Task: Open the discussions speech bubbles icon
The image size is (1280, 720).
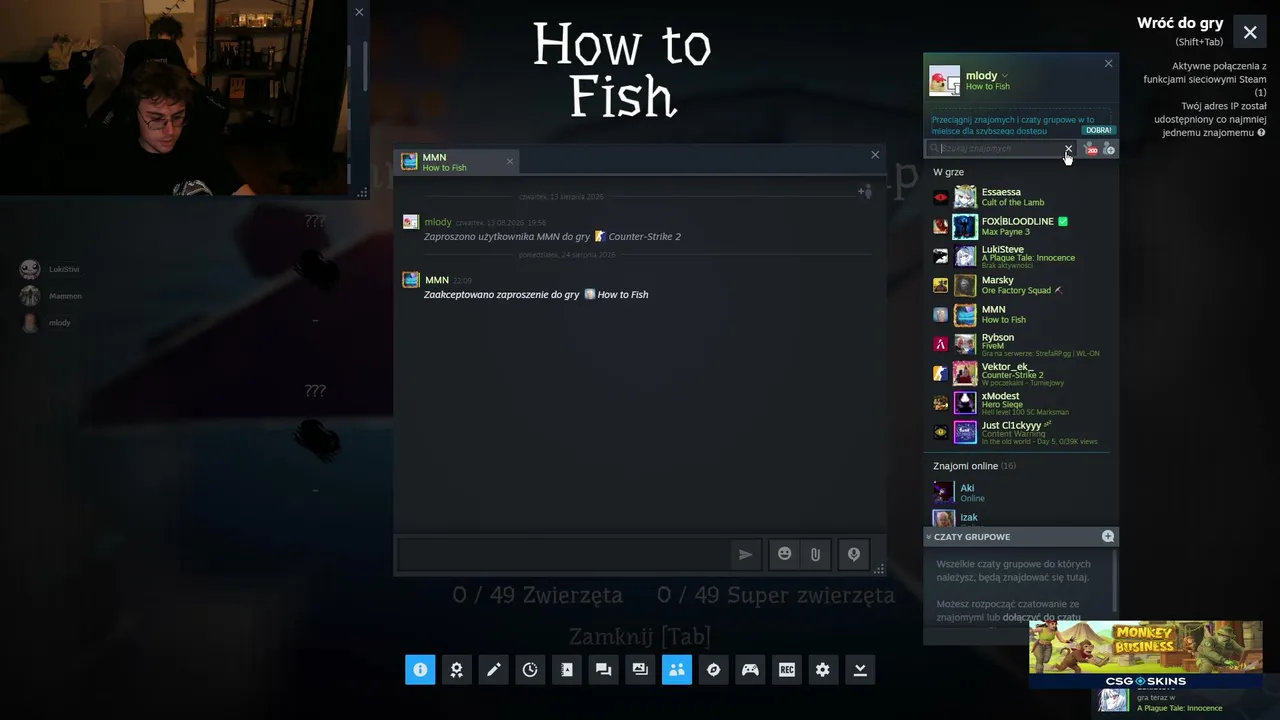Action: [x=603, y=670]
